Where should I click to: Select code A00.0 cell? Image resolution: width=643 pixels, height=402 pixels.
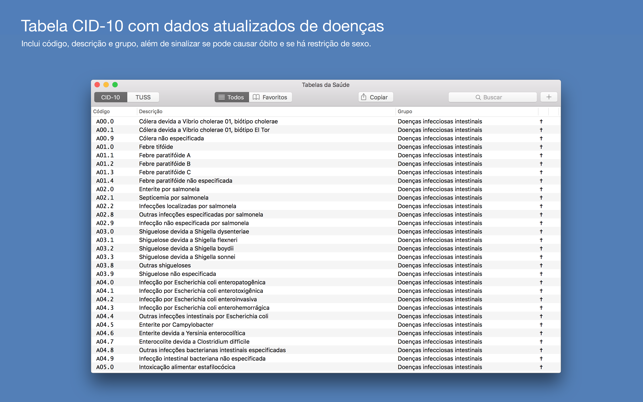pyautogui.click(x=105, y=121)
